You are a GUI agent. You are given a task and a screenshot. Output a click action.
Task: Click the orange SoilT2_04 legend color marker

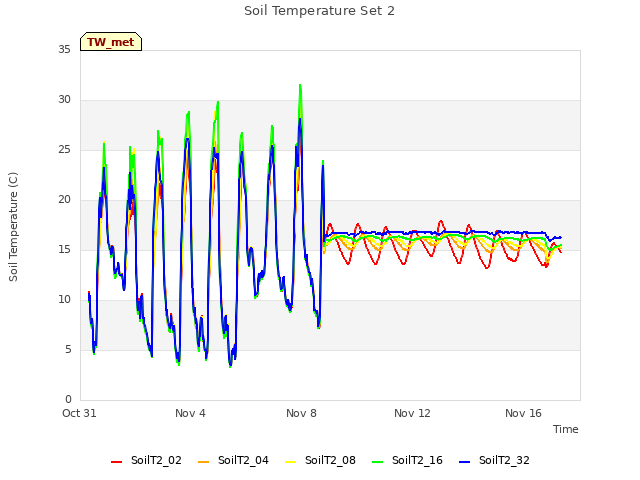coord(203,462)
